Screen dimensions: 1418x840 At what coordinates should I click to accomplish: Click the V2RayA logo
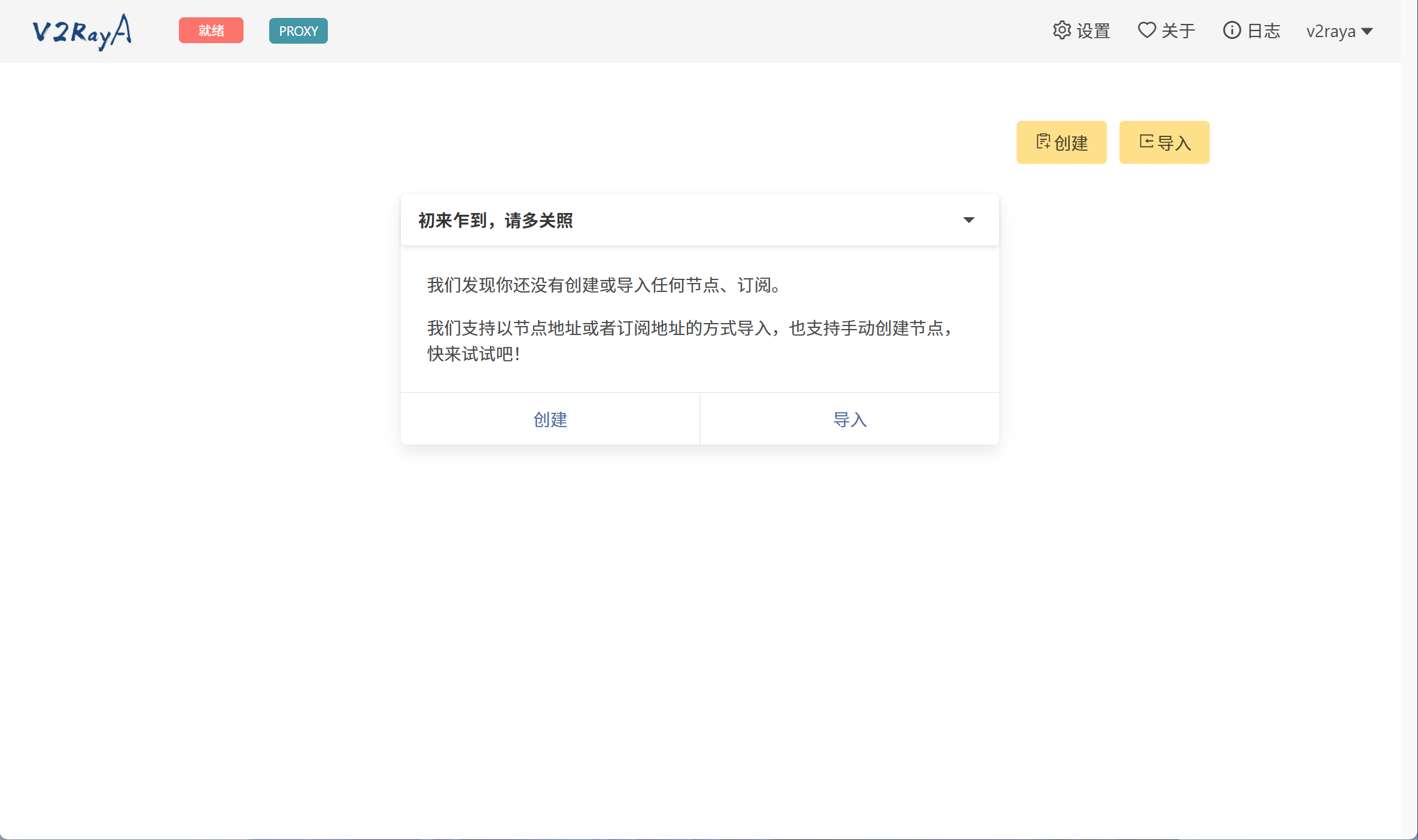point(82,31)
